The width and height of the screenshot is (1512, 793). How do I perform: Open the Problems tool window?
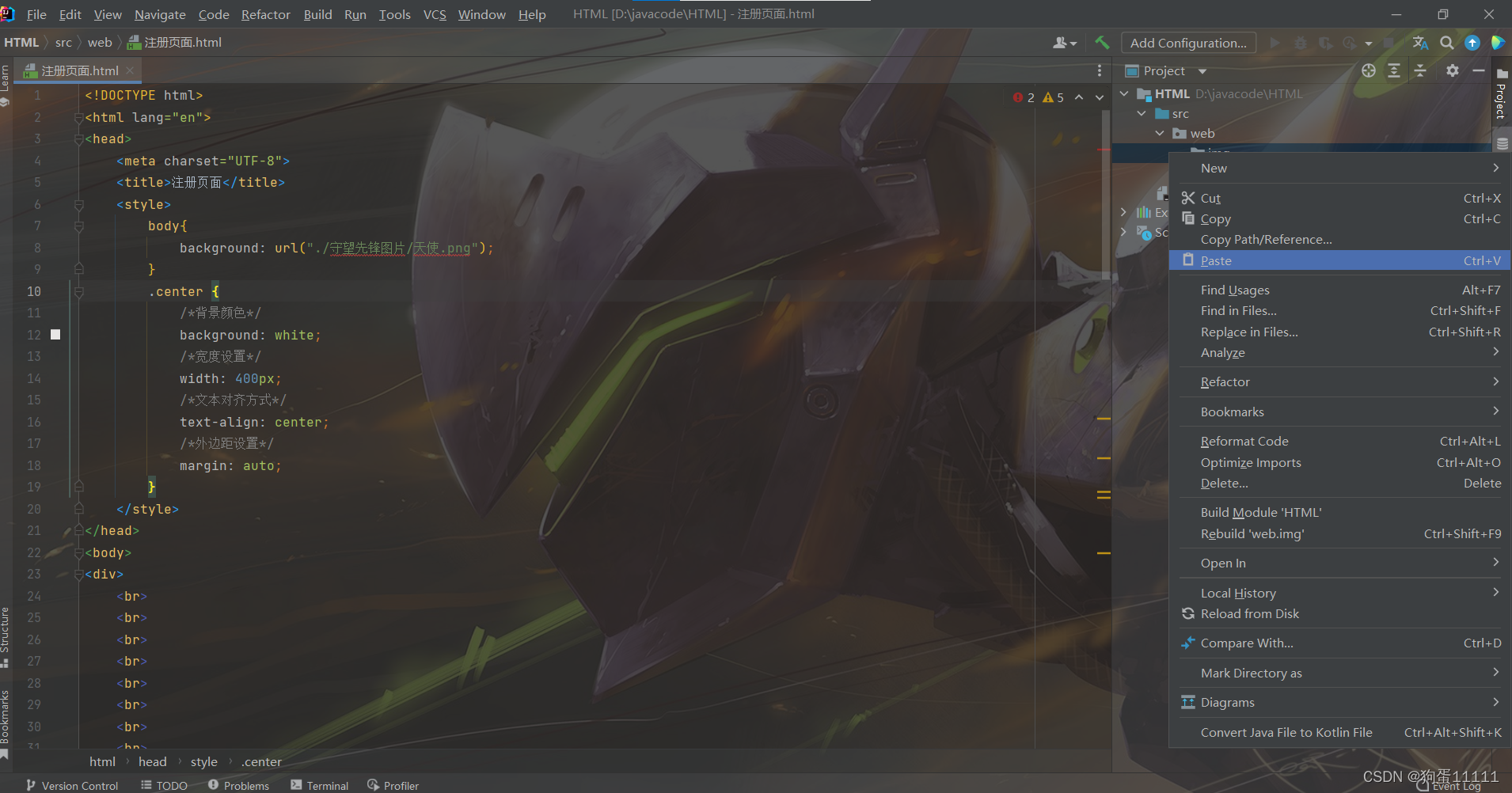point(238,785)
